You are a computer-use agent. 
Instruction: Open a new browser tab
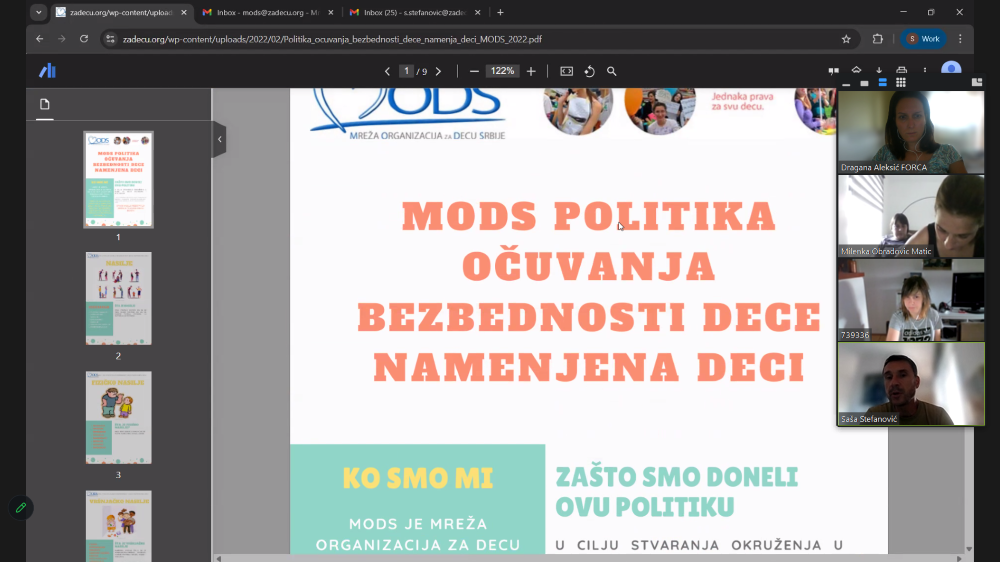coord(500,12)
